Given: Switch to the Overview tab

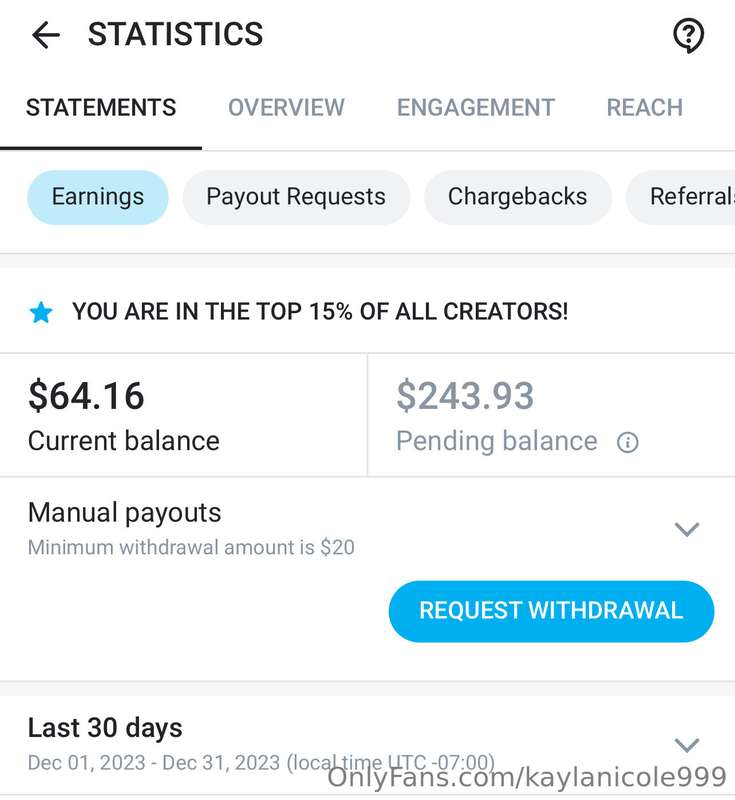Looking at the screenshot, I should pos(286,108).
